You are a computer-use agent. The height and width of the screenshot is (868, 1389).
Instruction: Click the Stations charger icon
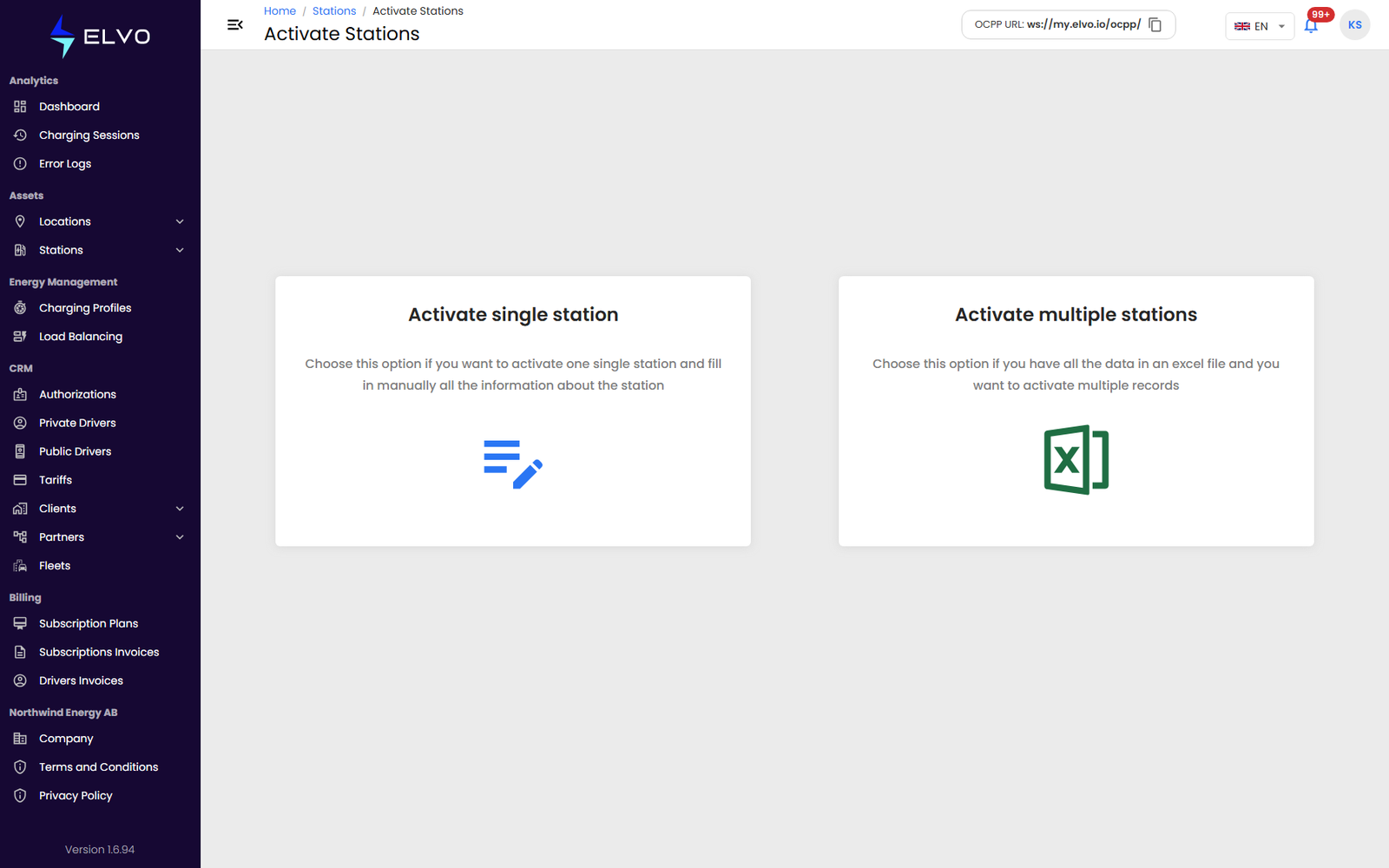[20, 250]
